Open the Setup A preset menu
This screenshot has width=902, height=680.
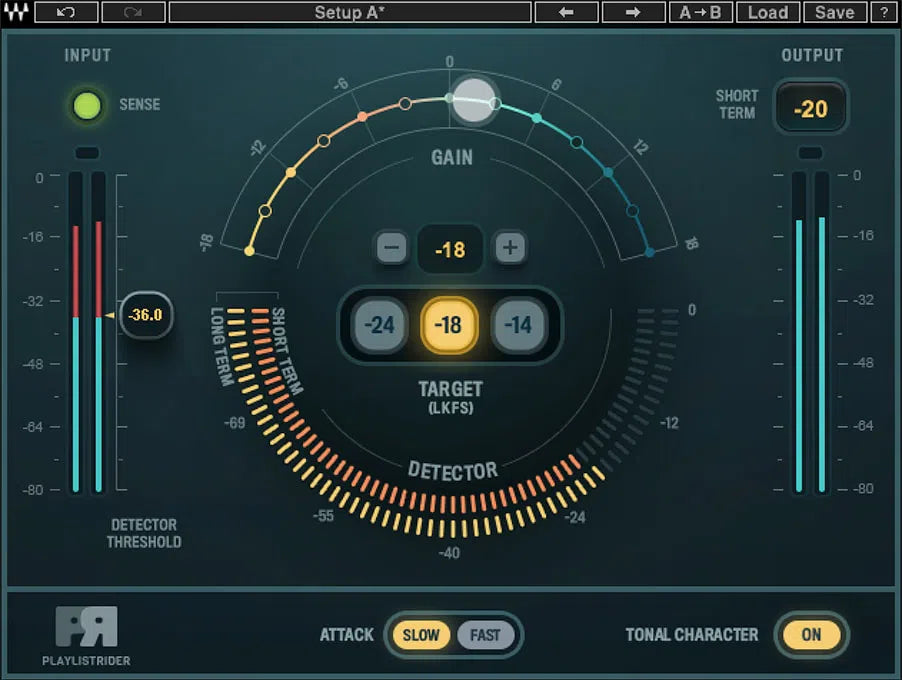(x=350, y=12)
